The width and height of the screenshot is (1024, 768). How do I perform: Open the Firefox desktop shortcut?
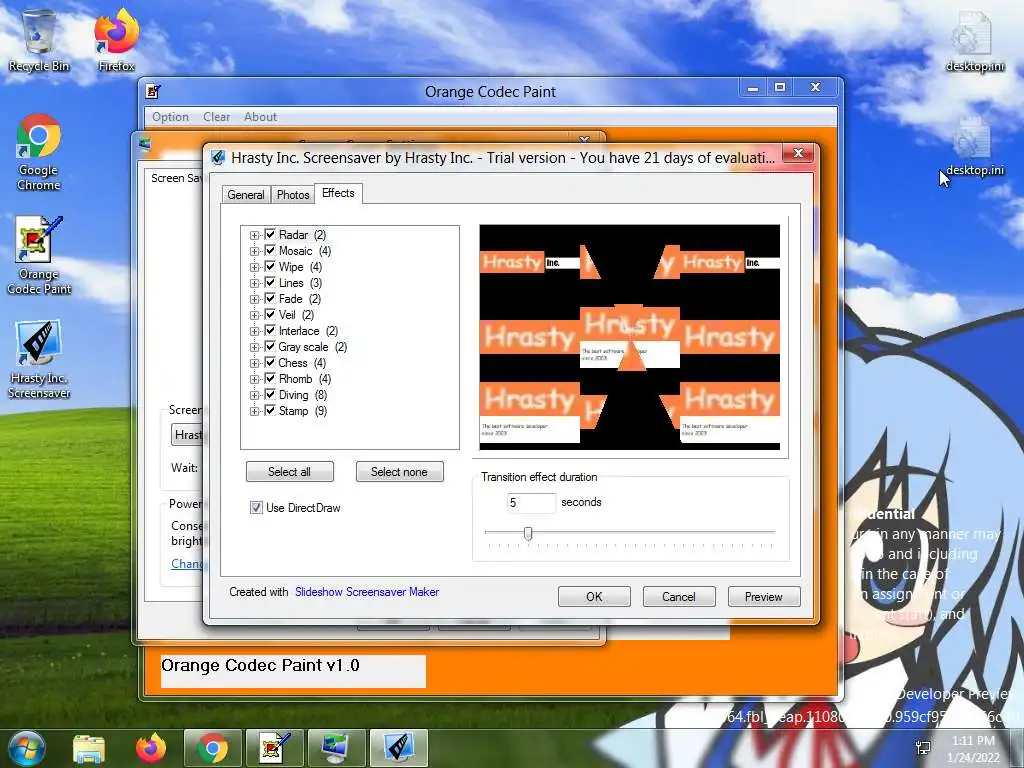click(x=117, y=39)
